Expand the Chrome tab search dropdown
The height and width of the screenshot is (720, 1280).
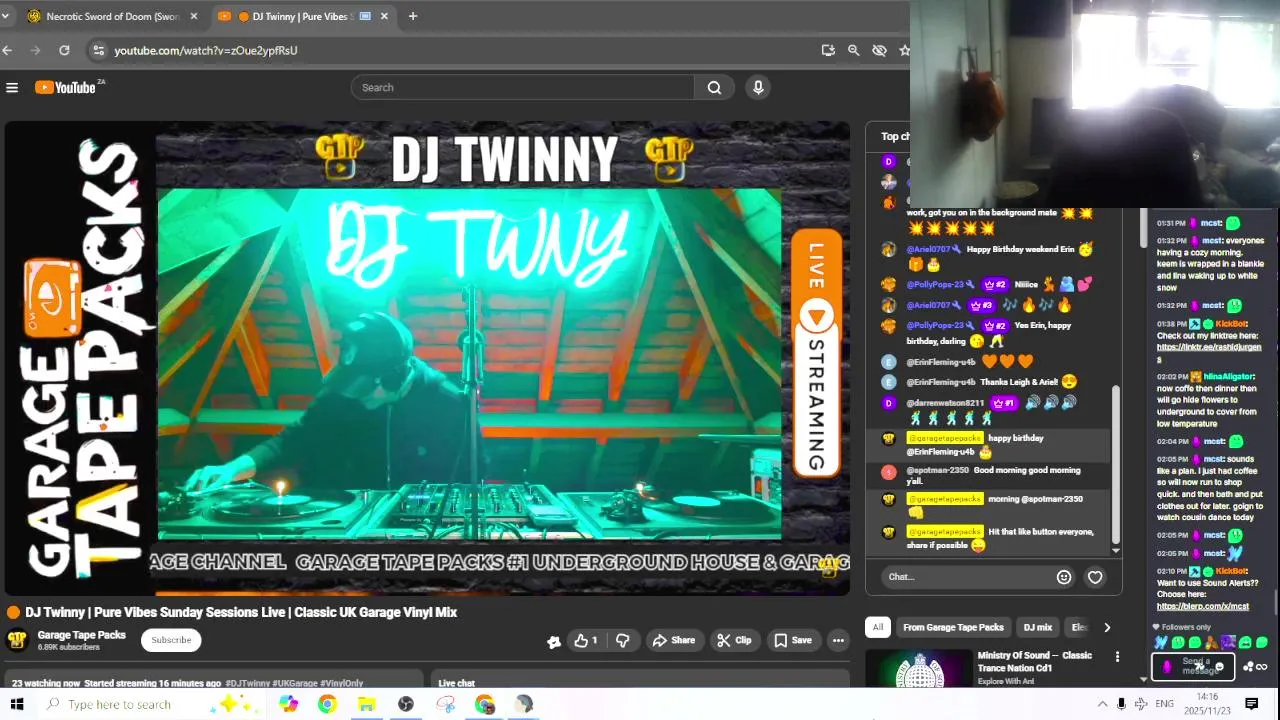click(5, 16)
